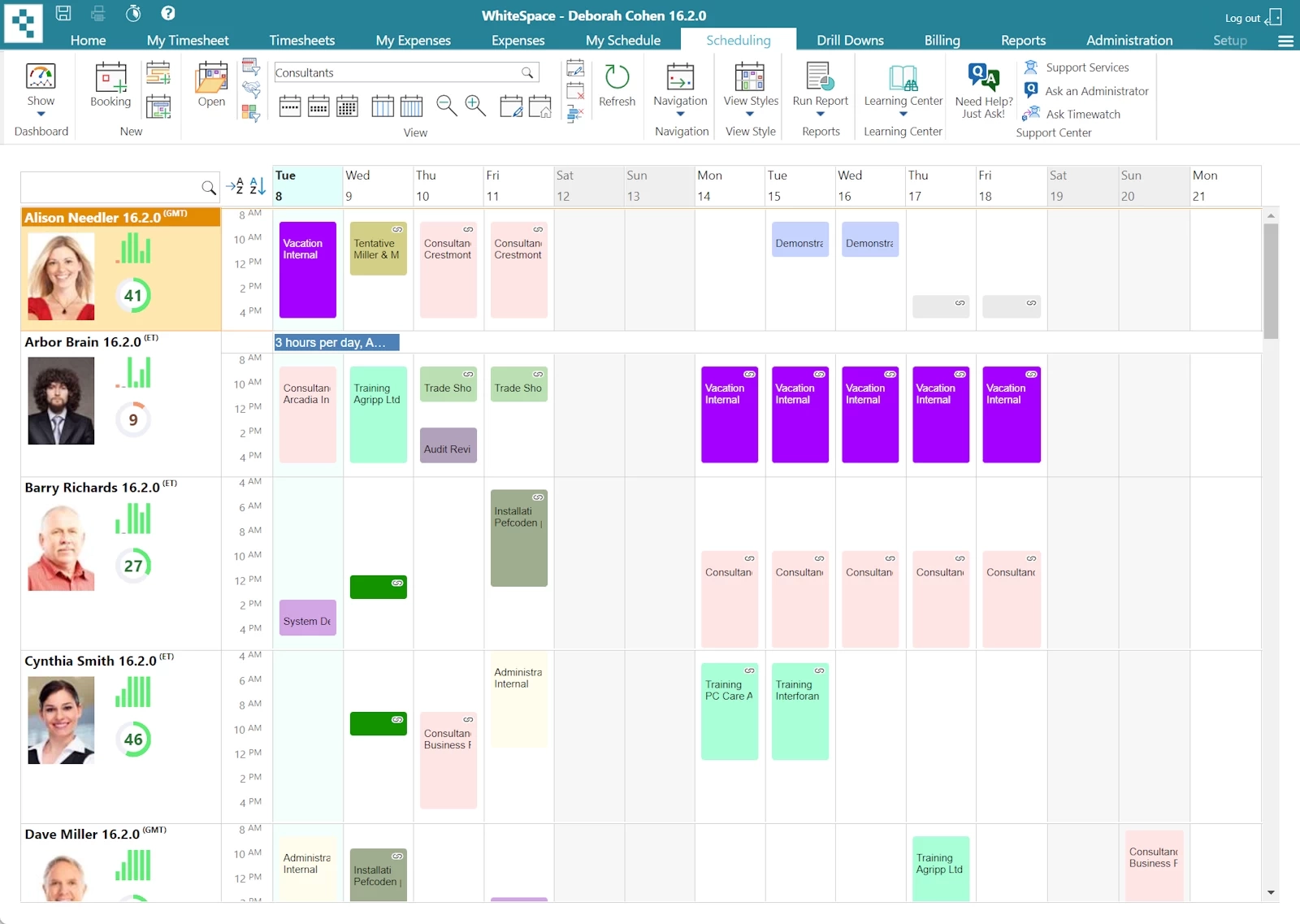Screen dimensions: 1300x924
Task: Click the WhiteSpace logo icon
Action: point(24,23)
